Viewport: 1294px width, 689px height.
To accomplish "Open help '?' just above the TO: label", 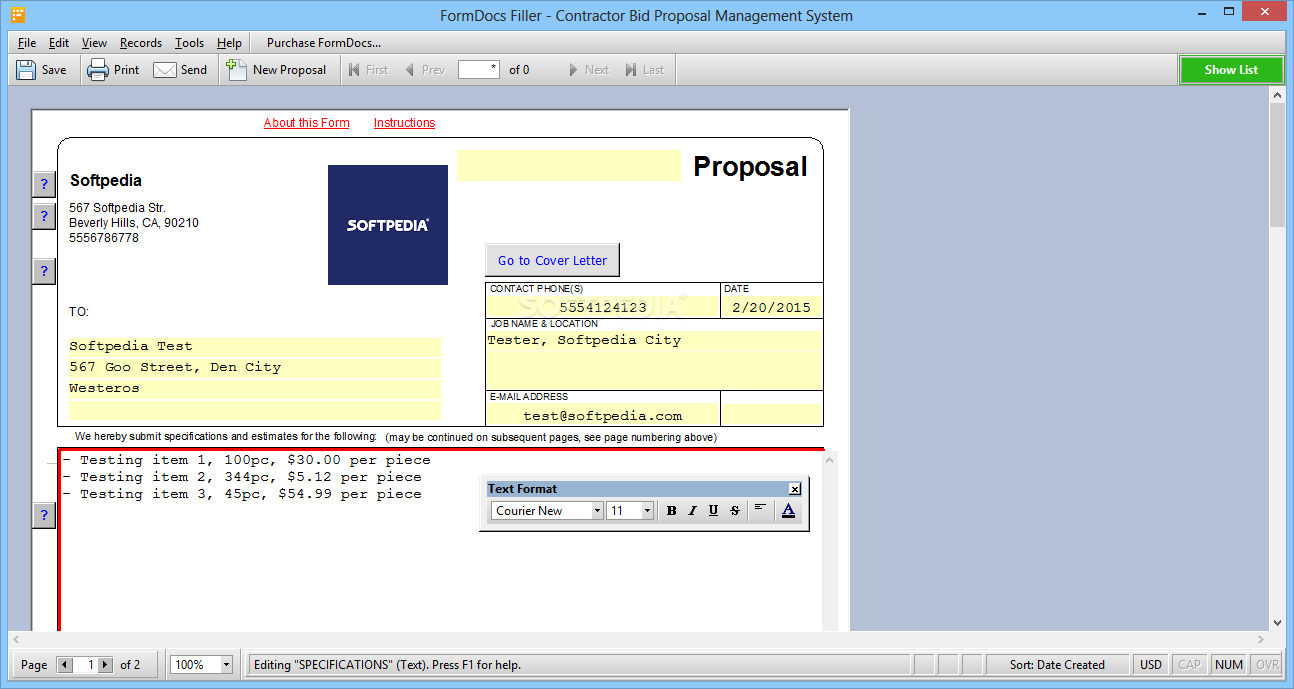I will coord(44,271).
